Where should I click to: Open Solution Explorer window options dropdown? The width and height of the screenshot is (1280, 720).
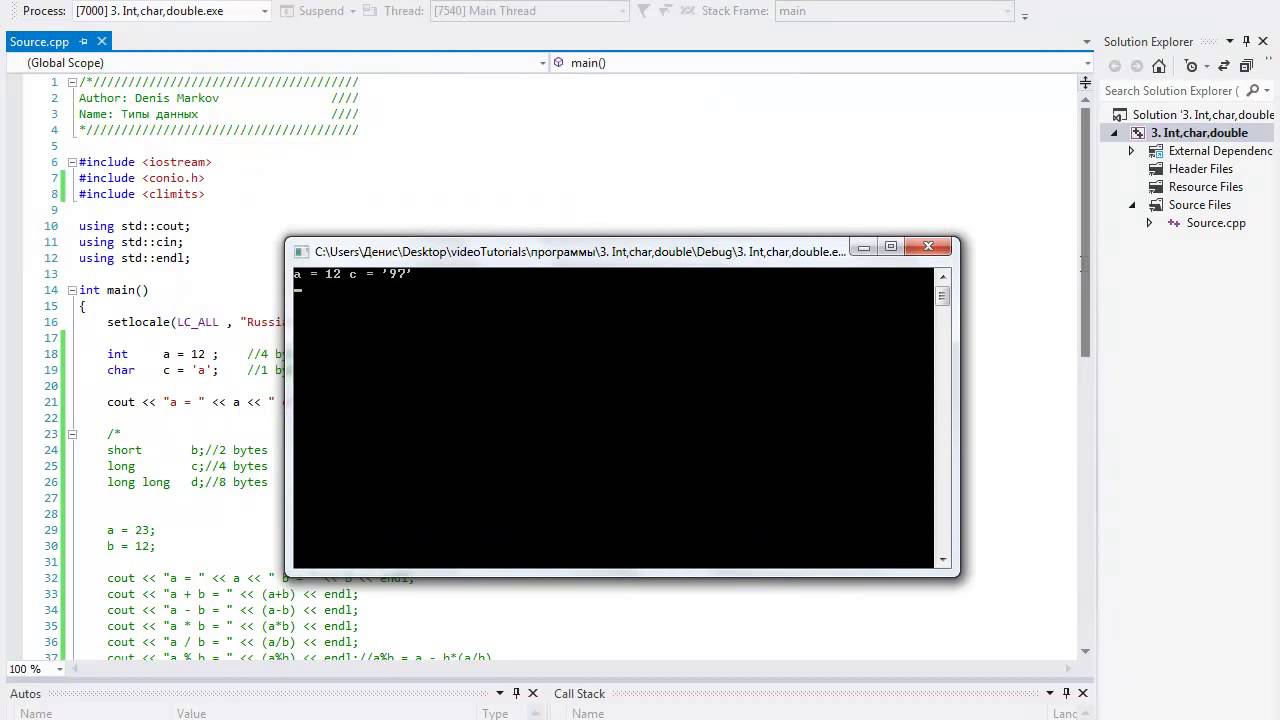click(1229, 41)
